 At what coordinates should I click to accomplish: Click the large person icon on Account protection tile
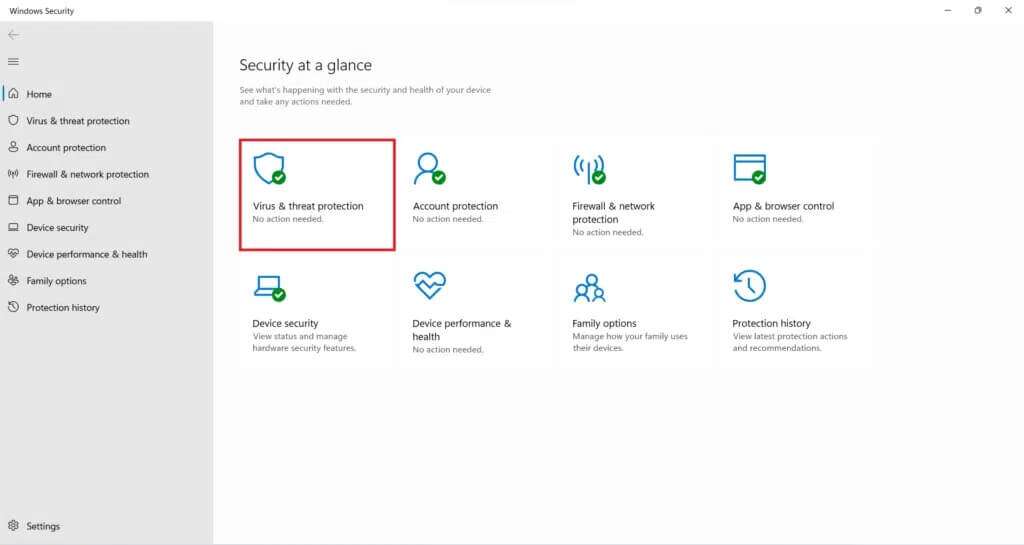coord(429,168)
